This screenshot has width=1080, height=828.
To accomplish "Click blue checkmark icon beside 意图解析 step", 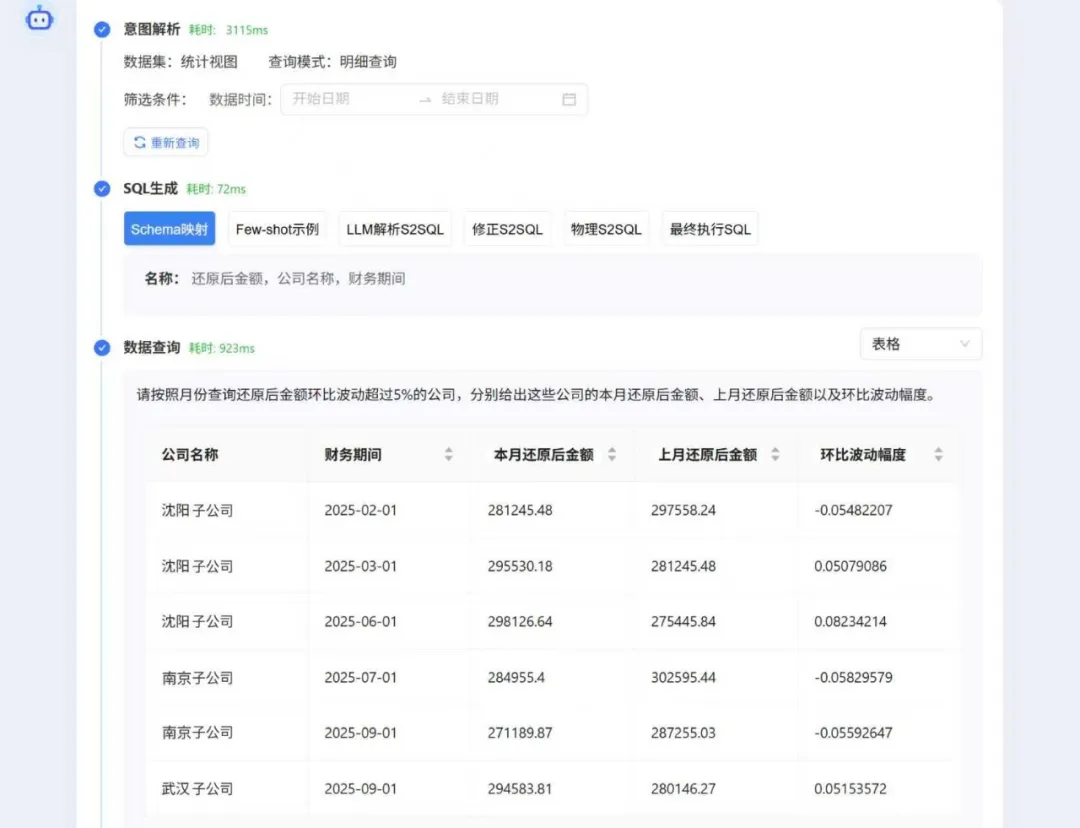I will pyautogui.click(x=101, y=29).
